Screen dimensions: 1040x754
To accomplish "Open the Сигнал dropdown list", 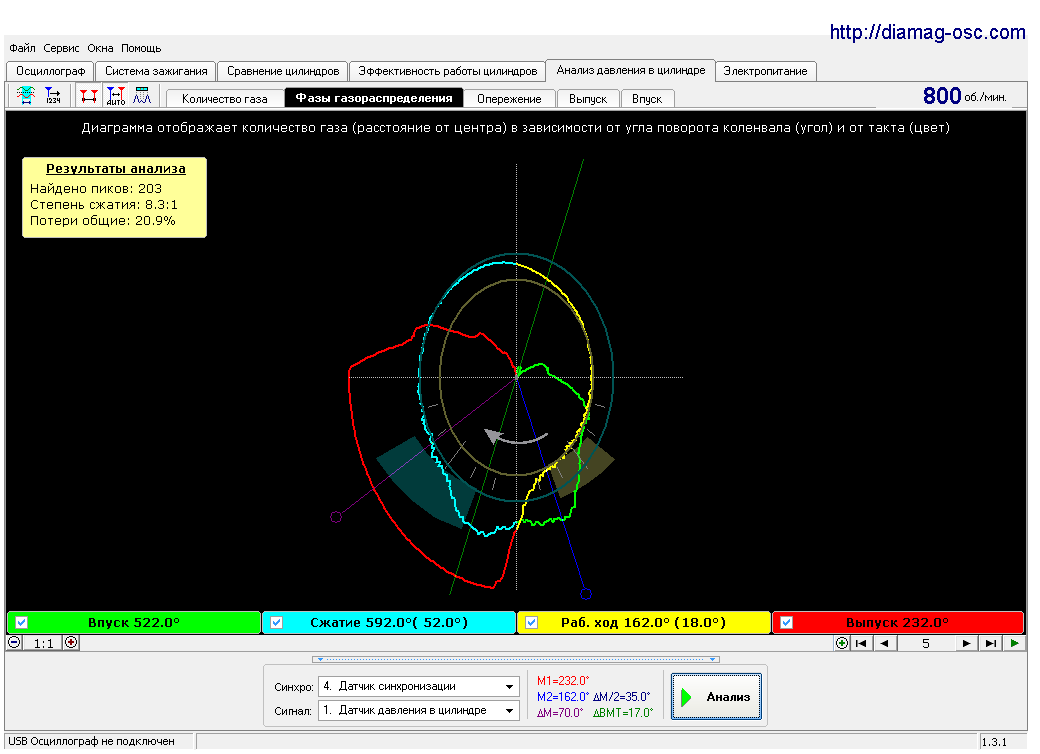I will point(509,710).
